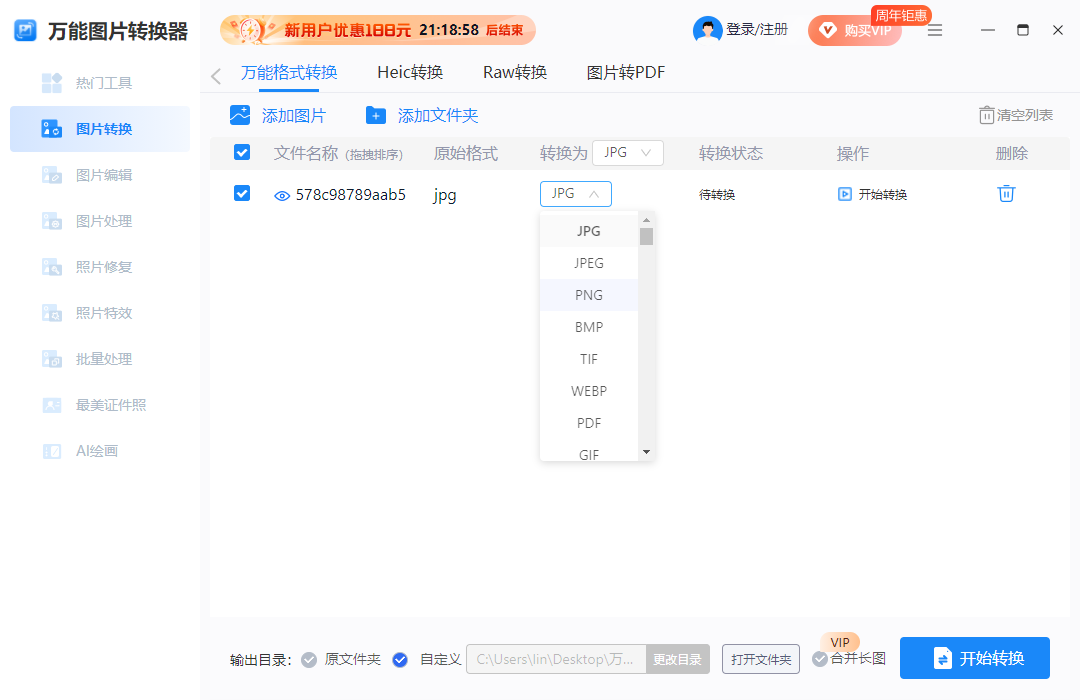Click the 待转换 status text
The height and width of the screenshot is (700, 1080).
717,195
